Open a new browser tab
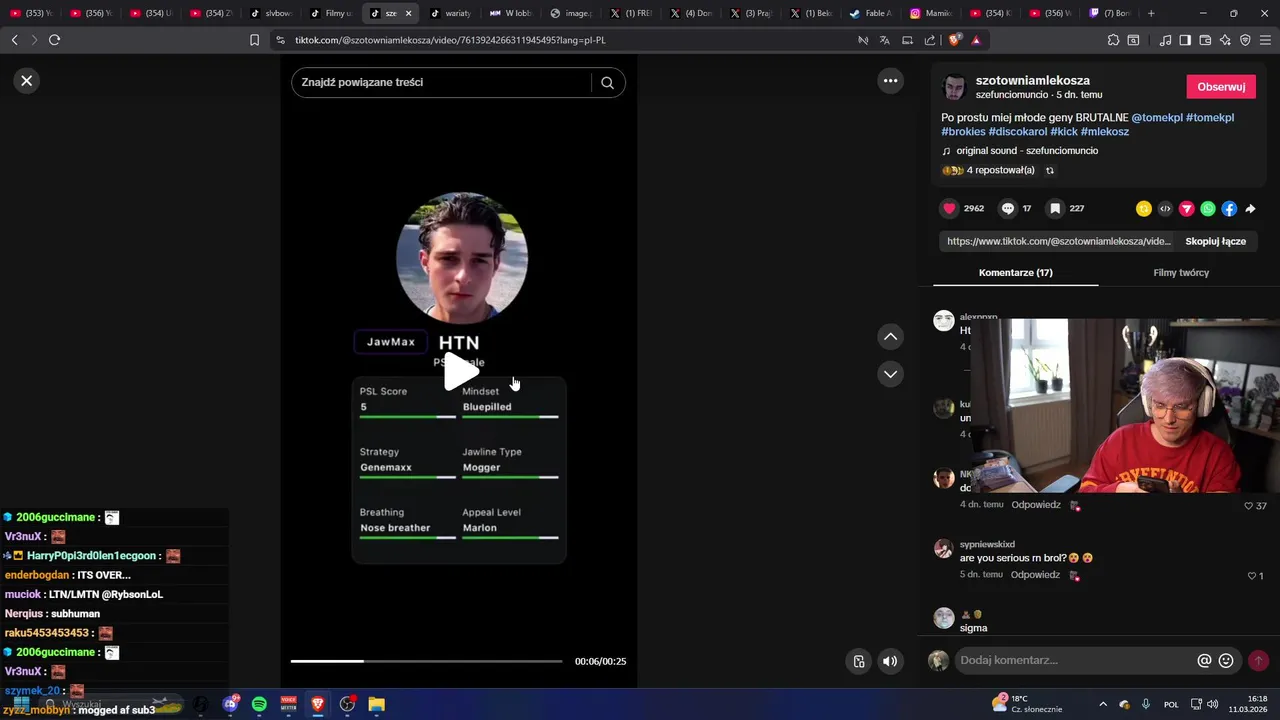Image resolution: width=1280 pixels, height=720 pixels. click(1151, 13)
